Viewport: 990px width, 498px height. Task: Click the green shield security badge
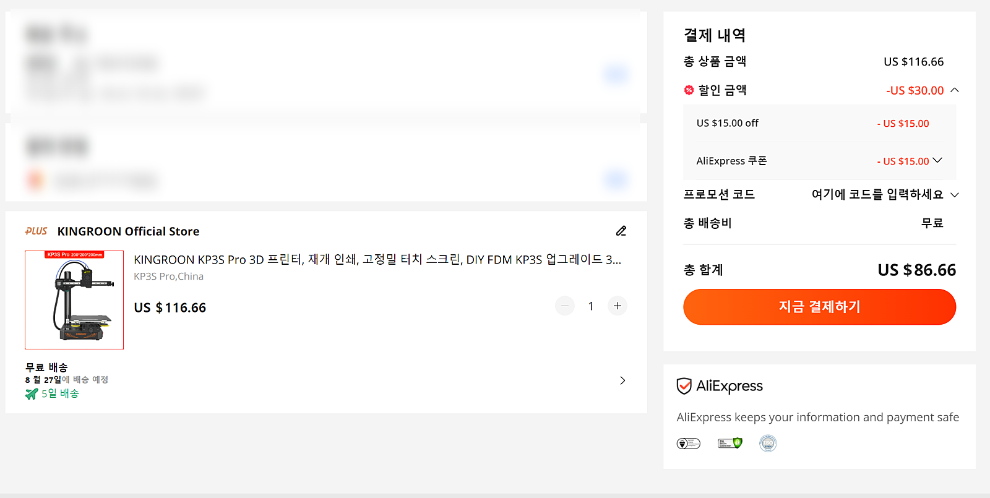click(728, 443)
